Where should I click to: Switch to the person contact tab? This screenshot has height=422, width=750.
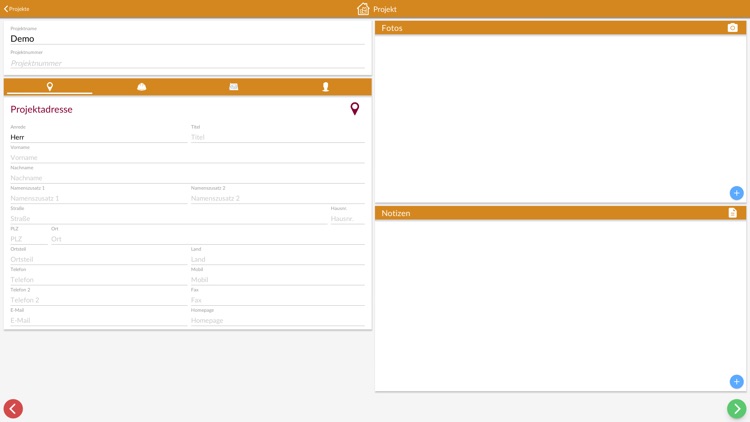click(x=325, y=87)
